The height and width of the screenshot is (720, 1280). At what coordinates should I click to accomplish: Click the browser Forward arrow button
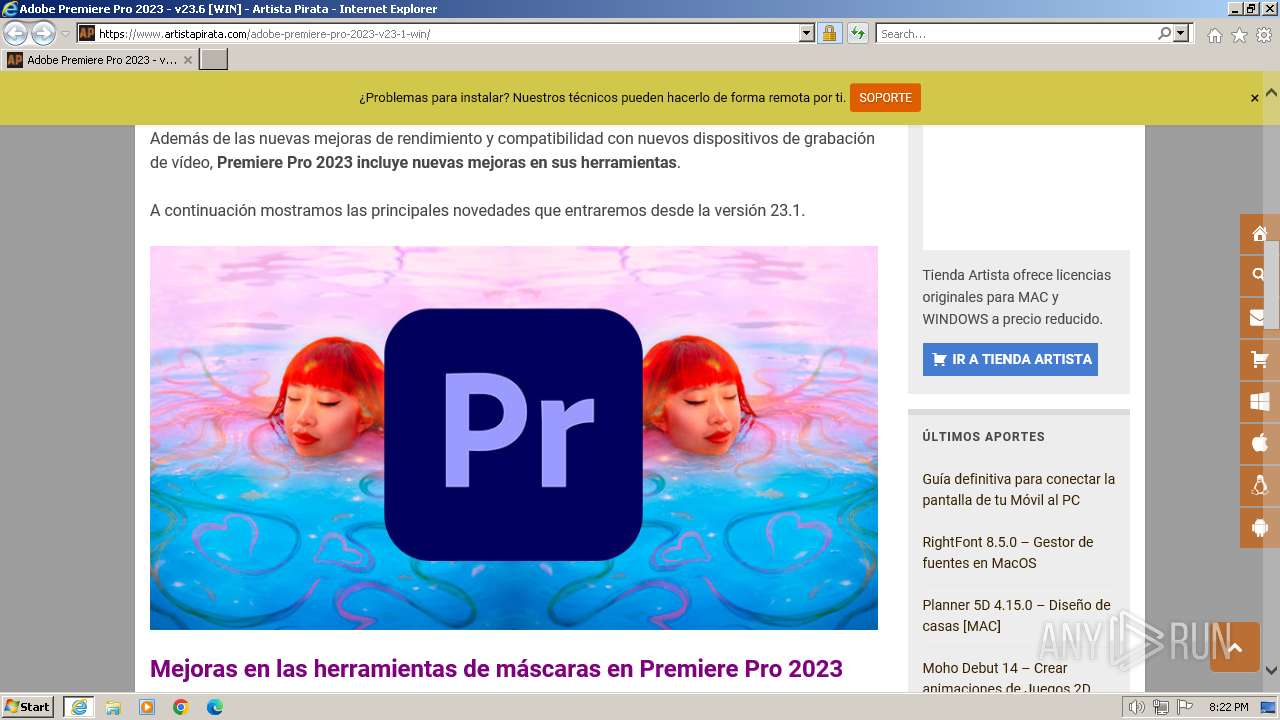coord(43,33)
